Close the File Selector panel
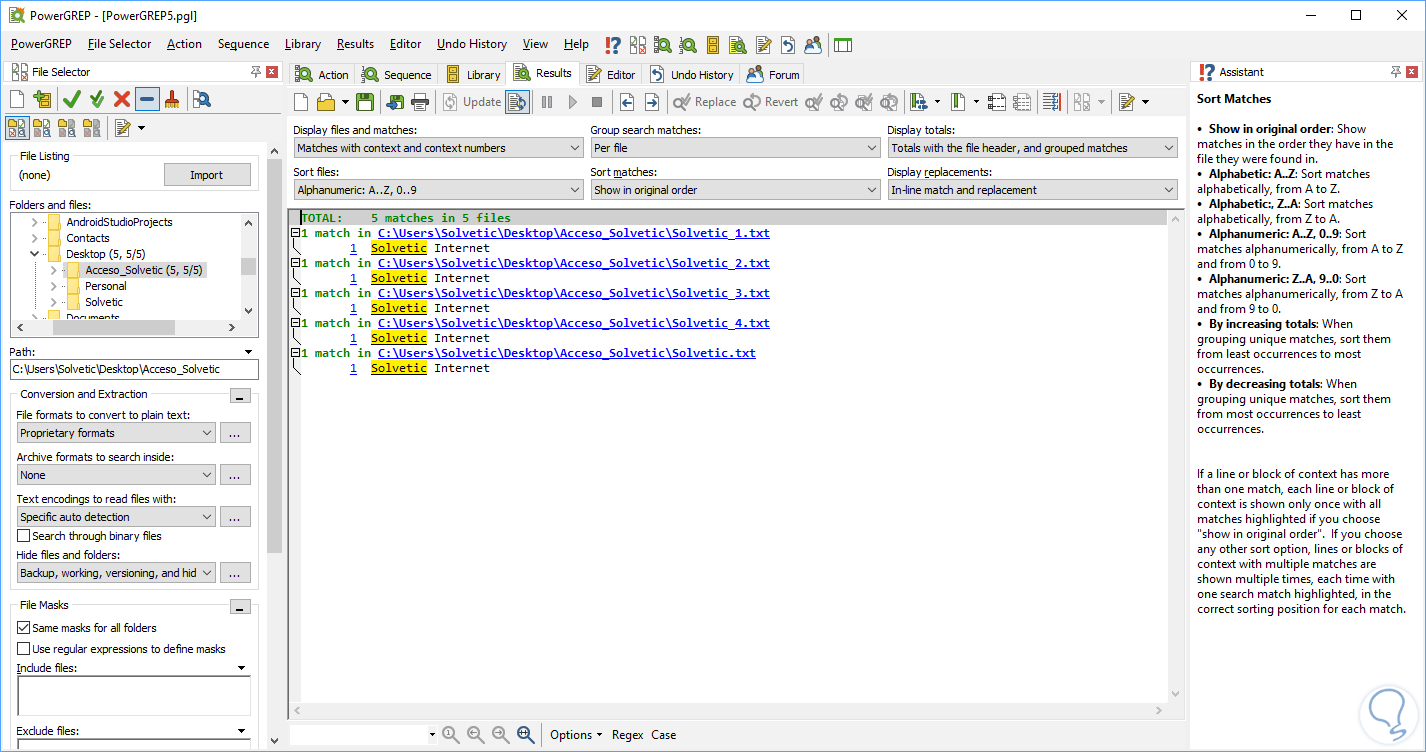 [273, 72]
